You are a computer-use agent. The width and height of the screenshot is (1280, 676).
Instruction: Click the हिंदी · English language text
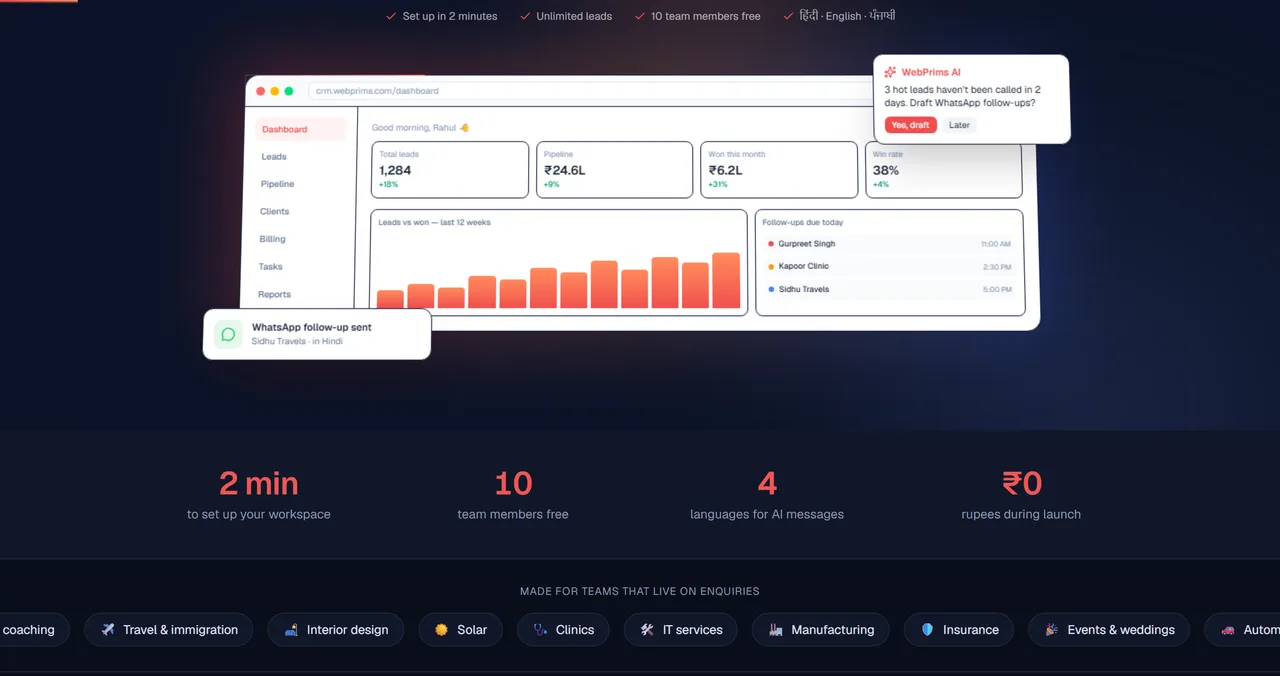click(x=847, y=16)
